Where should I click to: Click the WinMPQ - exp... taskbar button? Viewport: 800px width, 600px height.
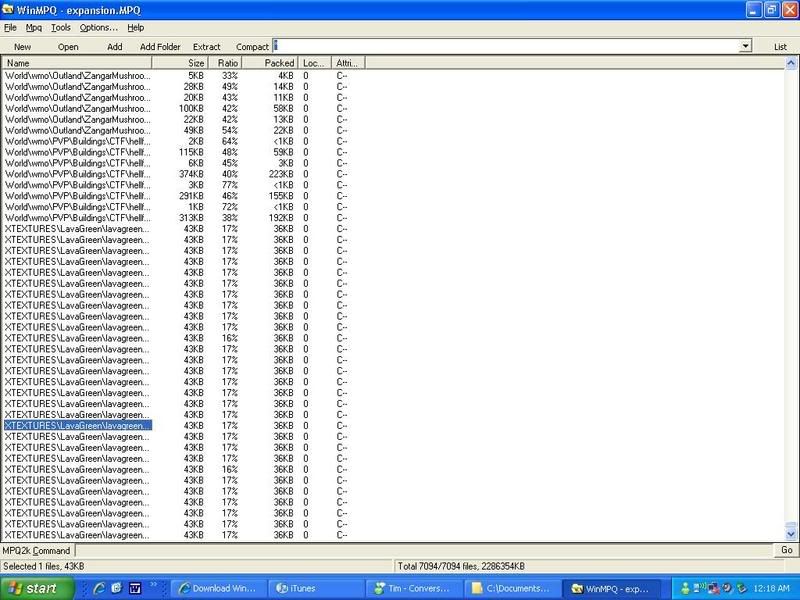[x=609, y=588]
